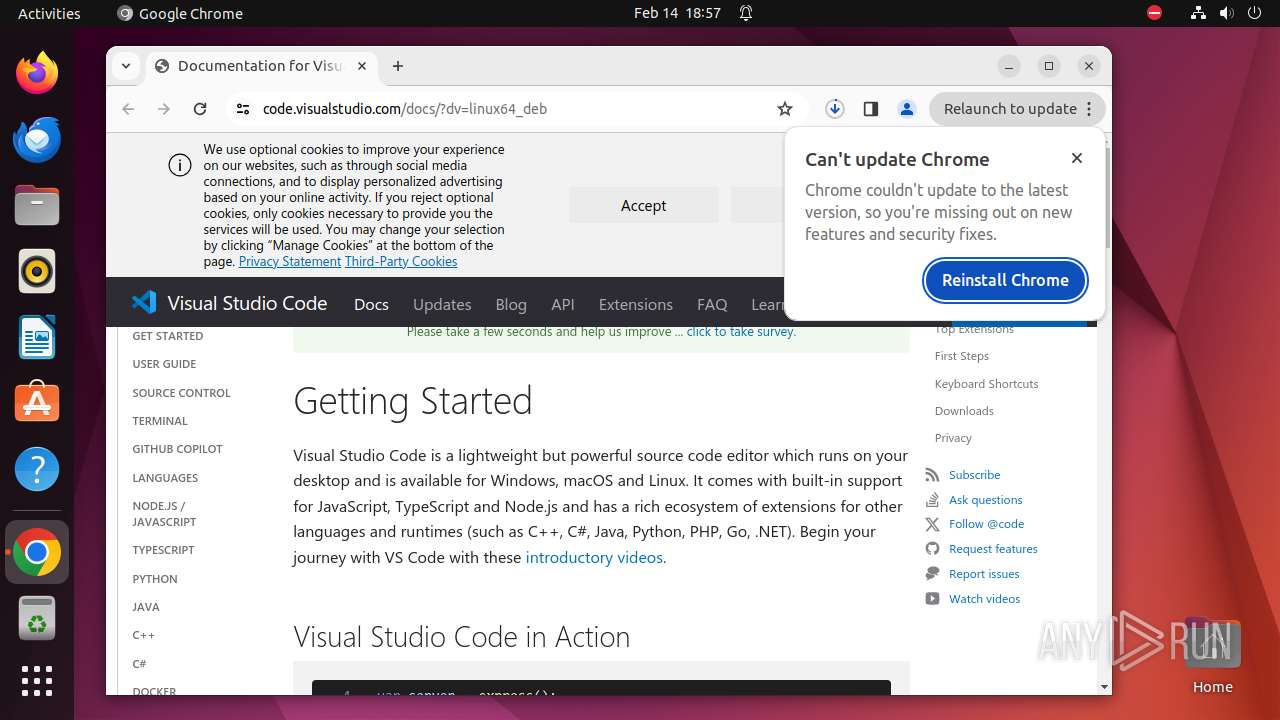Launch LibreOffice Writer from the dock

pyautogui.click(x=37, y=337)
